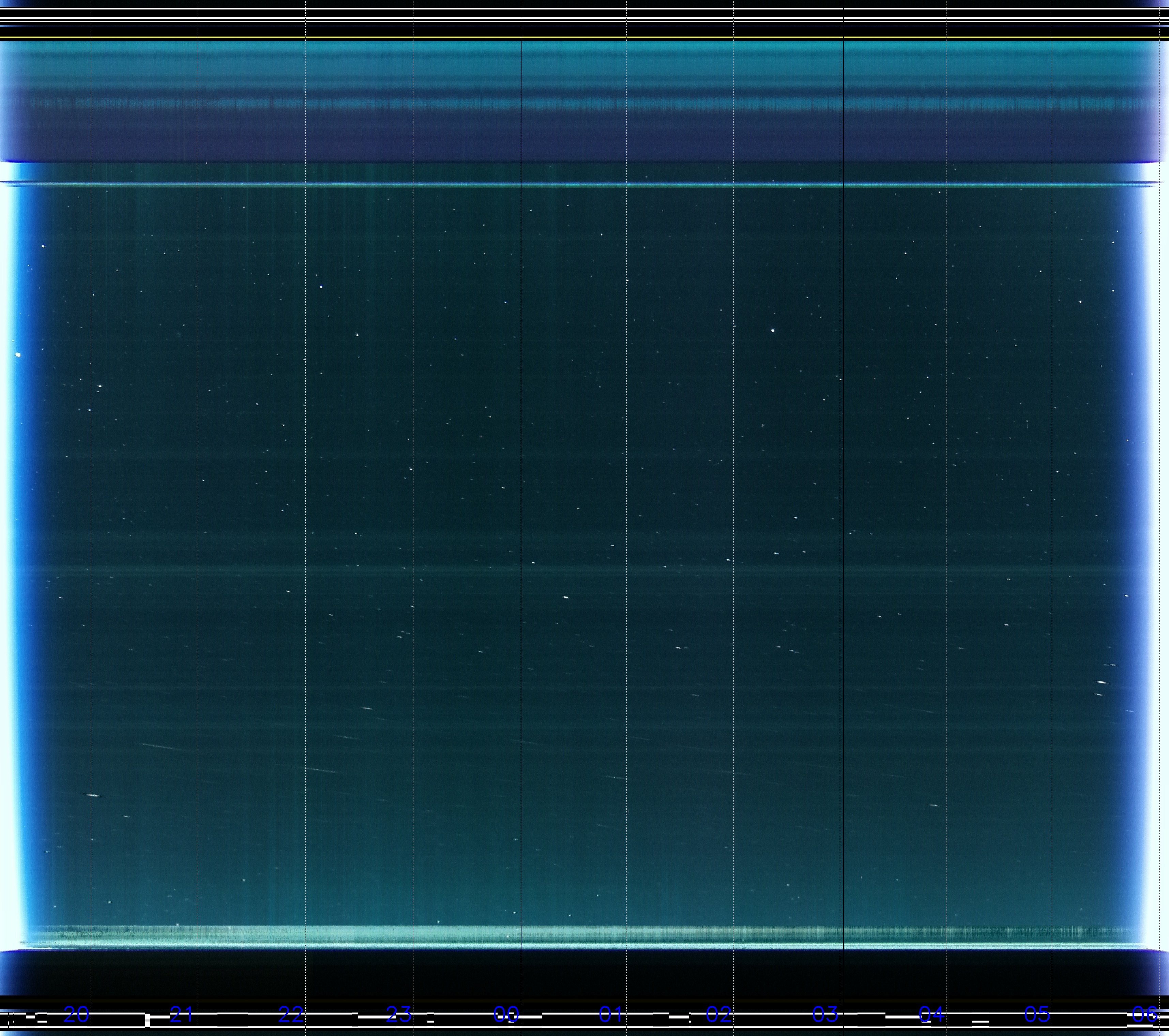Click the bright elongated star right of the 00 gridline
This screenshot has height=1036, width=1169.
(566, 597)
